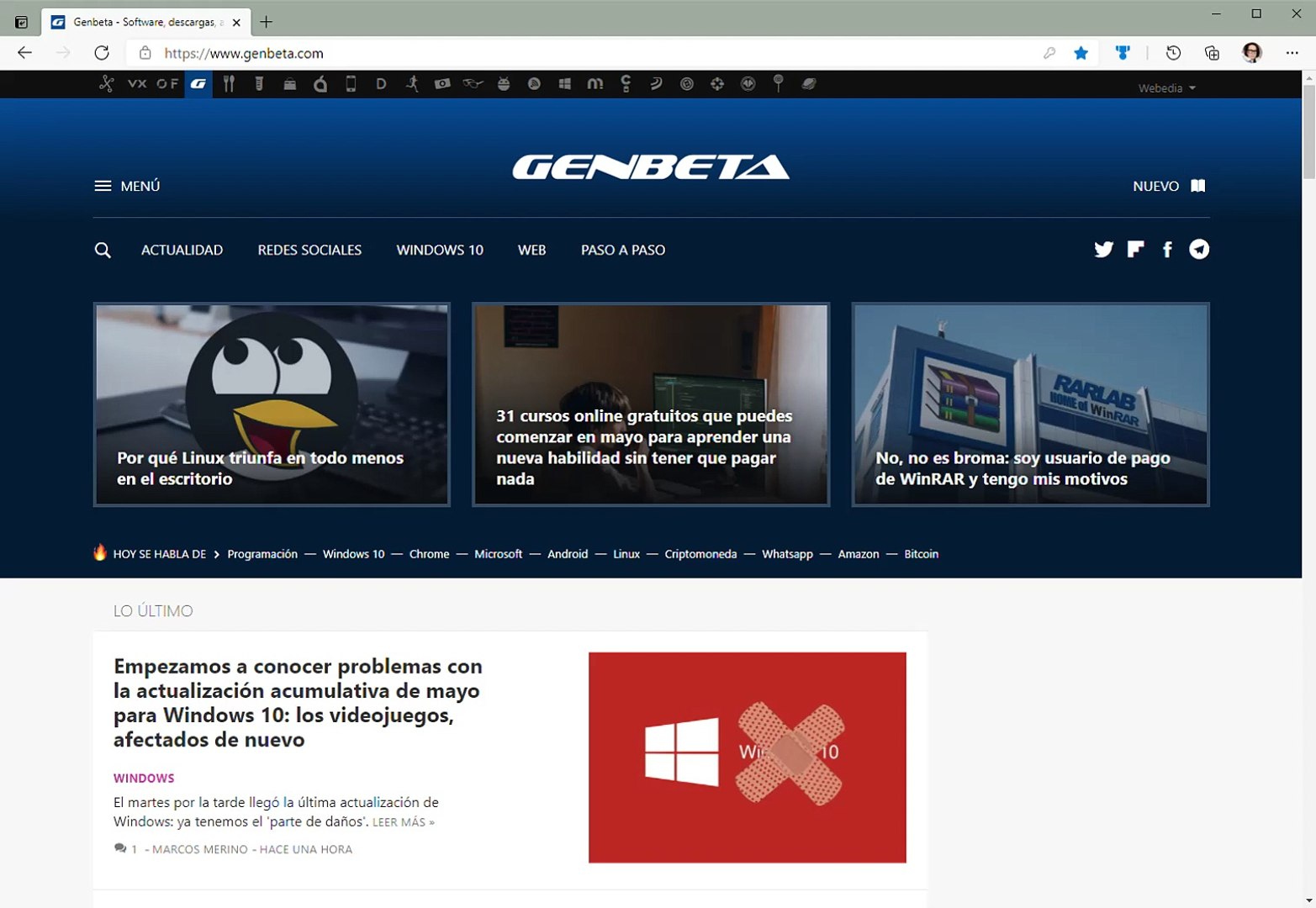Open the shopping bag site icon
Viewport: 1316px width, 908px height.
290,83
